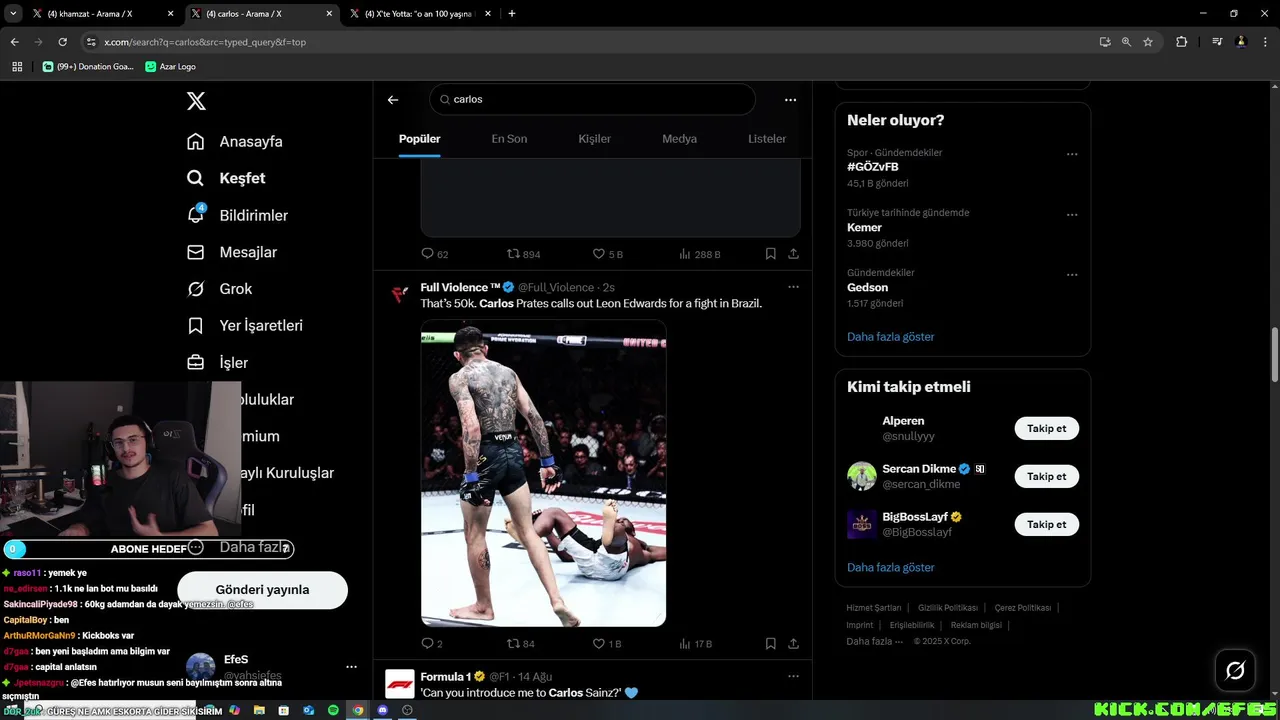Viewport: 1280px width, 720px height.
Task: Open search options three-dot menu
Action: pos(790,100)
